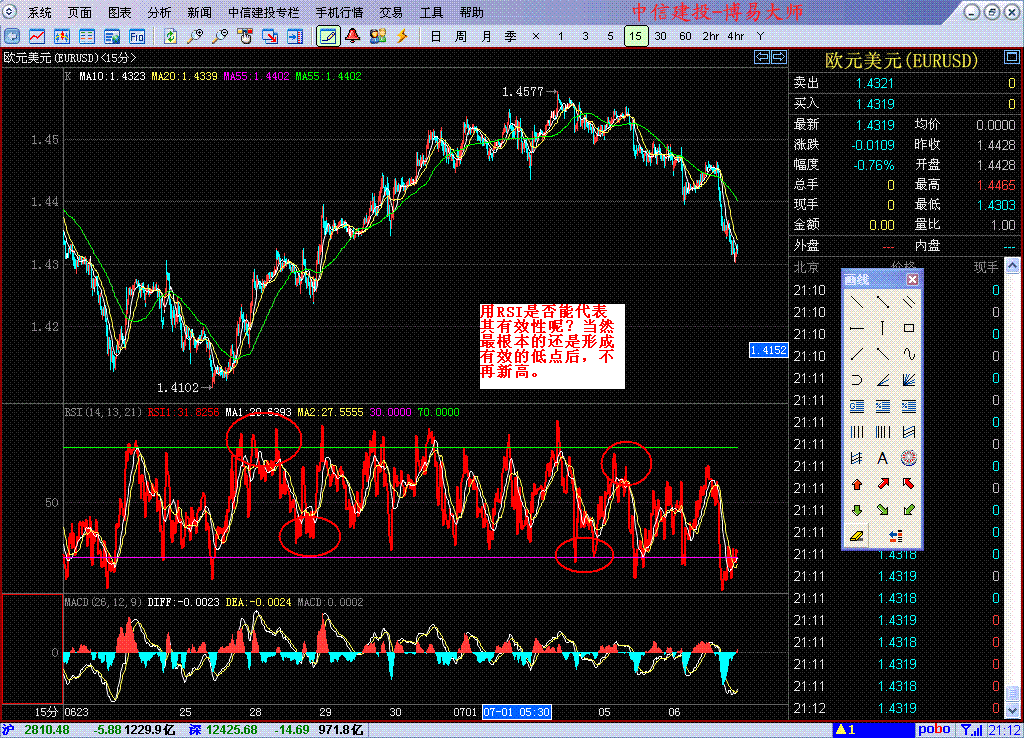Open the 帮助 menu

(472, 12)
